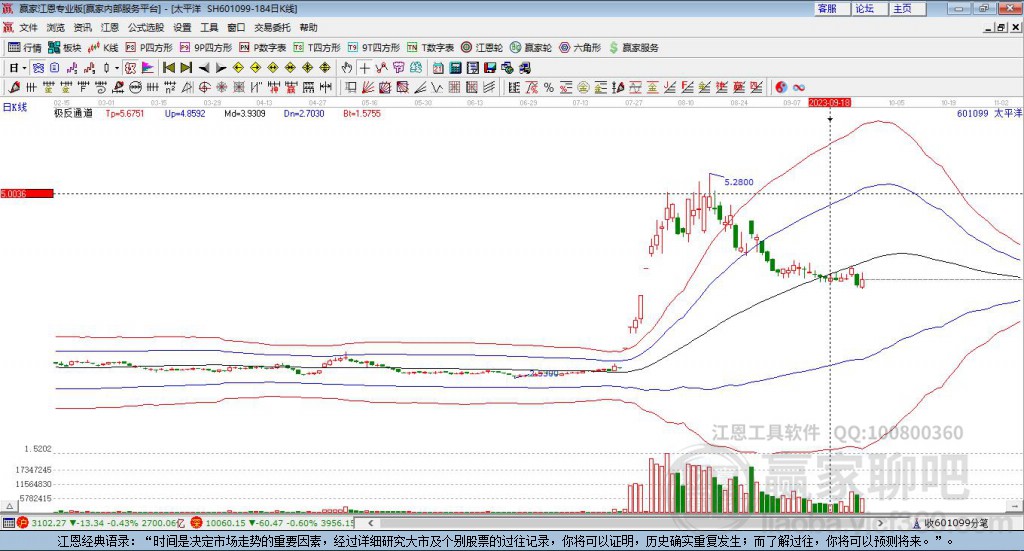Click the blue infinity symbol icon
Viewport: 1024px width, 551px height.
pyautogui.click(x=799, y=87)
